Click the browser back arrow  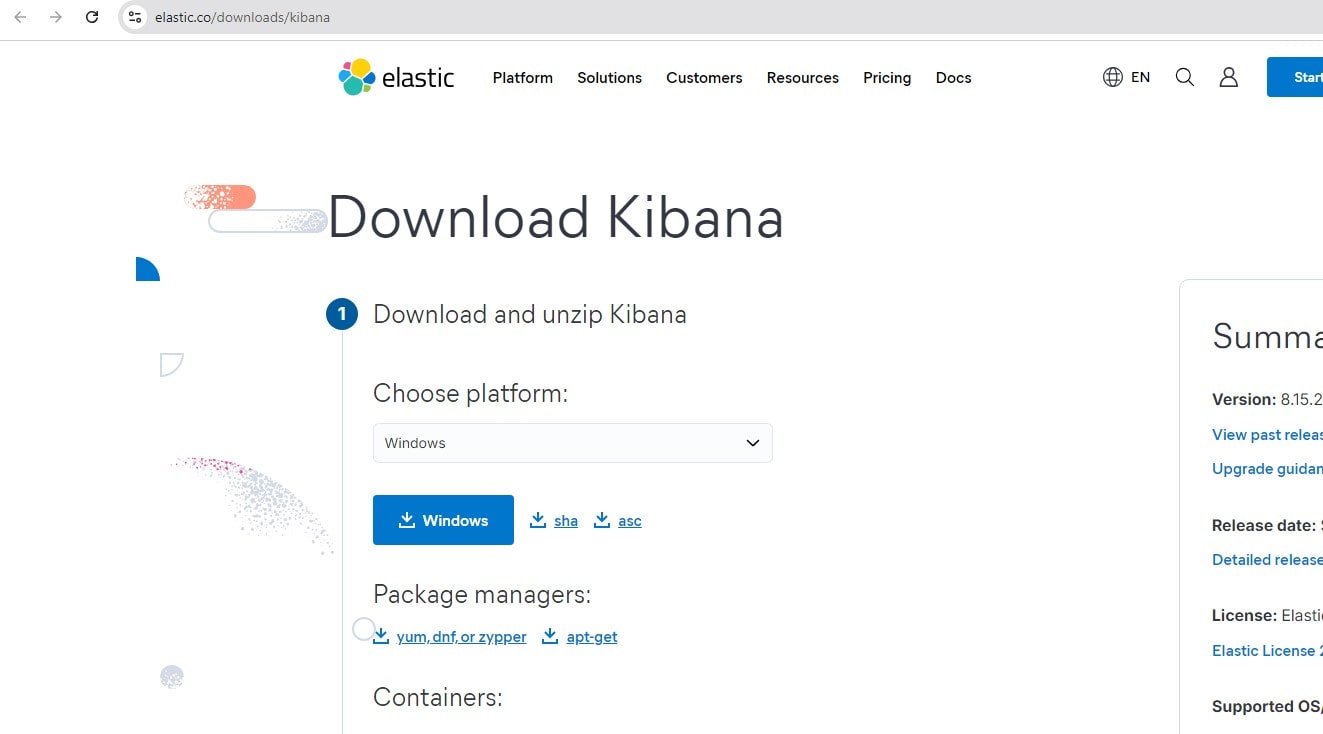pos(20,17)
